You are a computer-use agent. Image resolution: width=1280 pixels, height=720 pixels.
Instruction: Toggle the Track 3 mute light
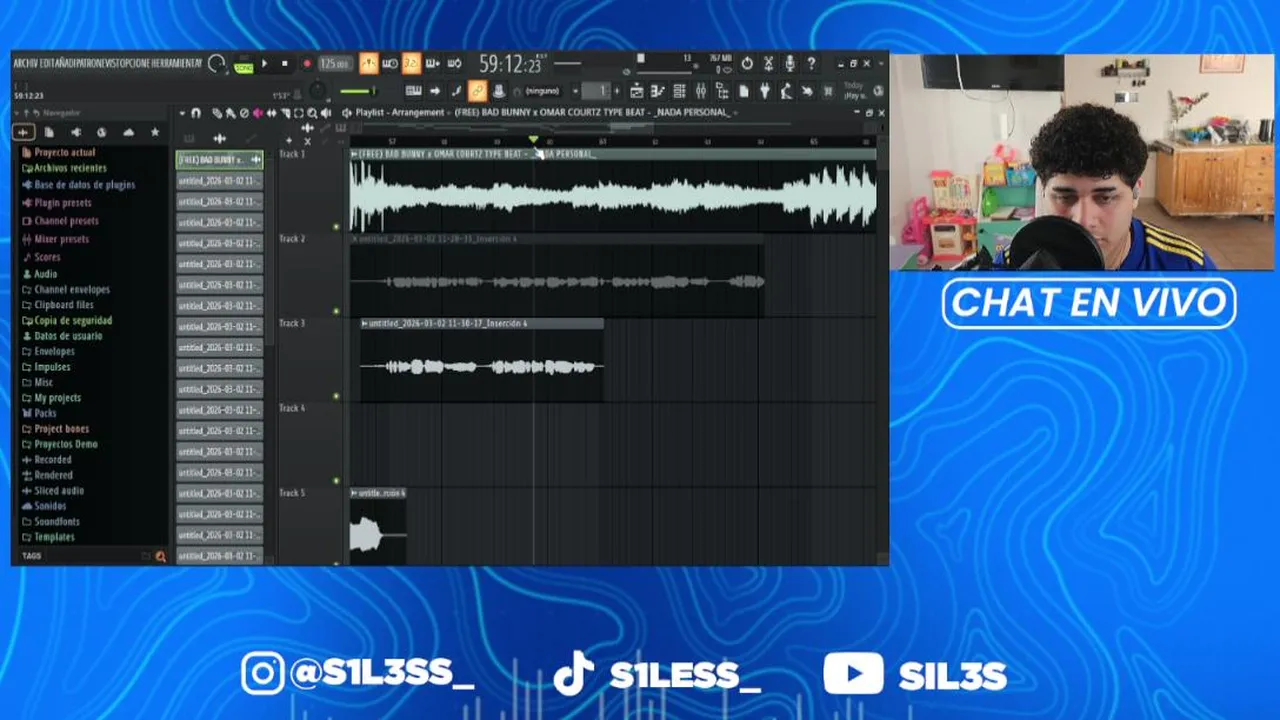336,396
